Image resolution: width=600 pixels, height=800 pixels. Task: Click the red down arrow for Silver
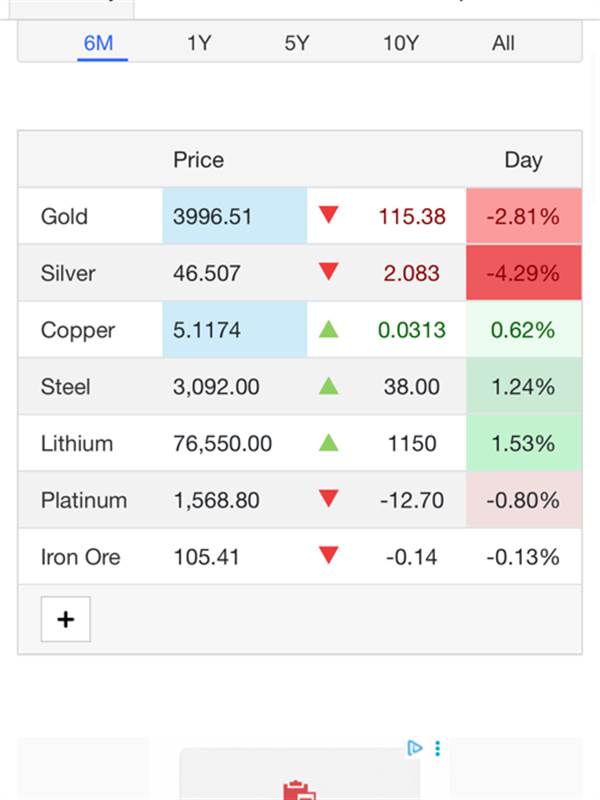pos(329,272)
